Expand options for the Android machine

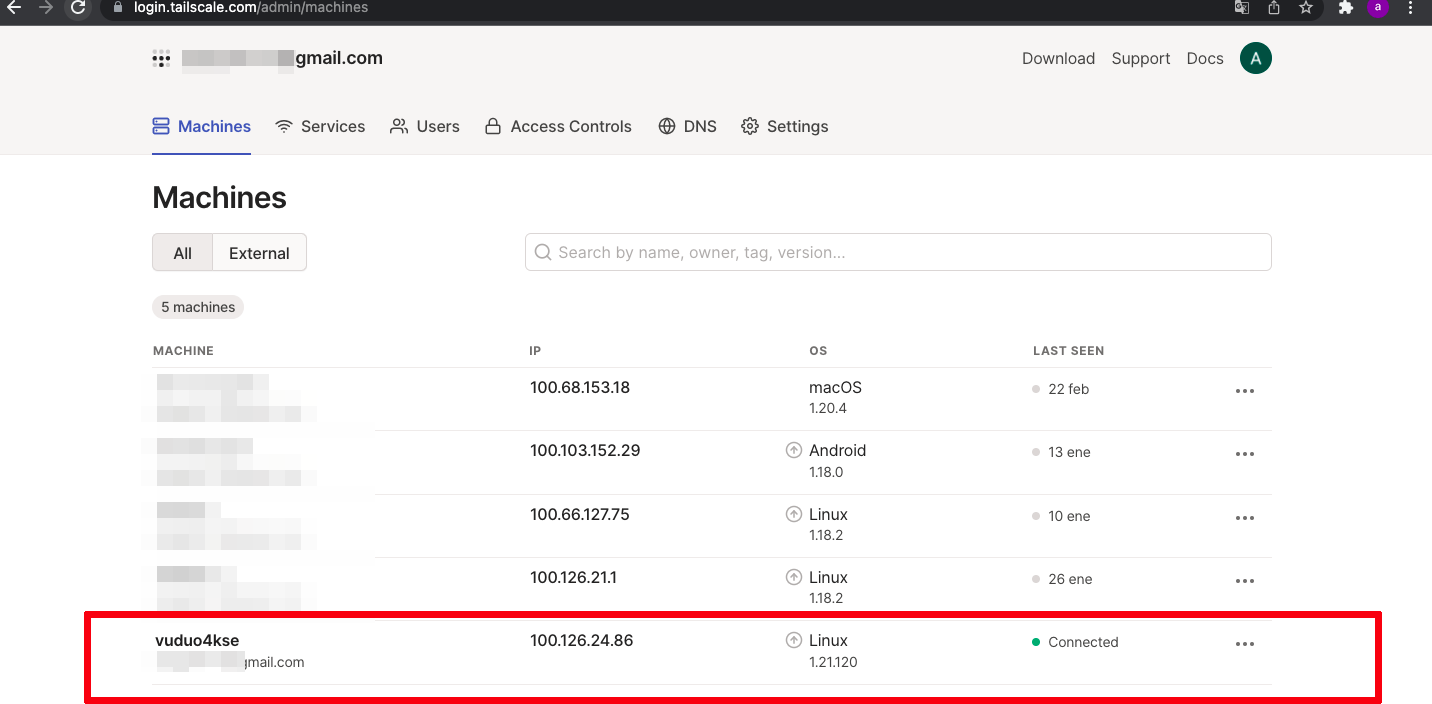tap(1244, 454)
